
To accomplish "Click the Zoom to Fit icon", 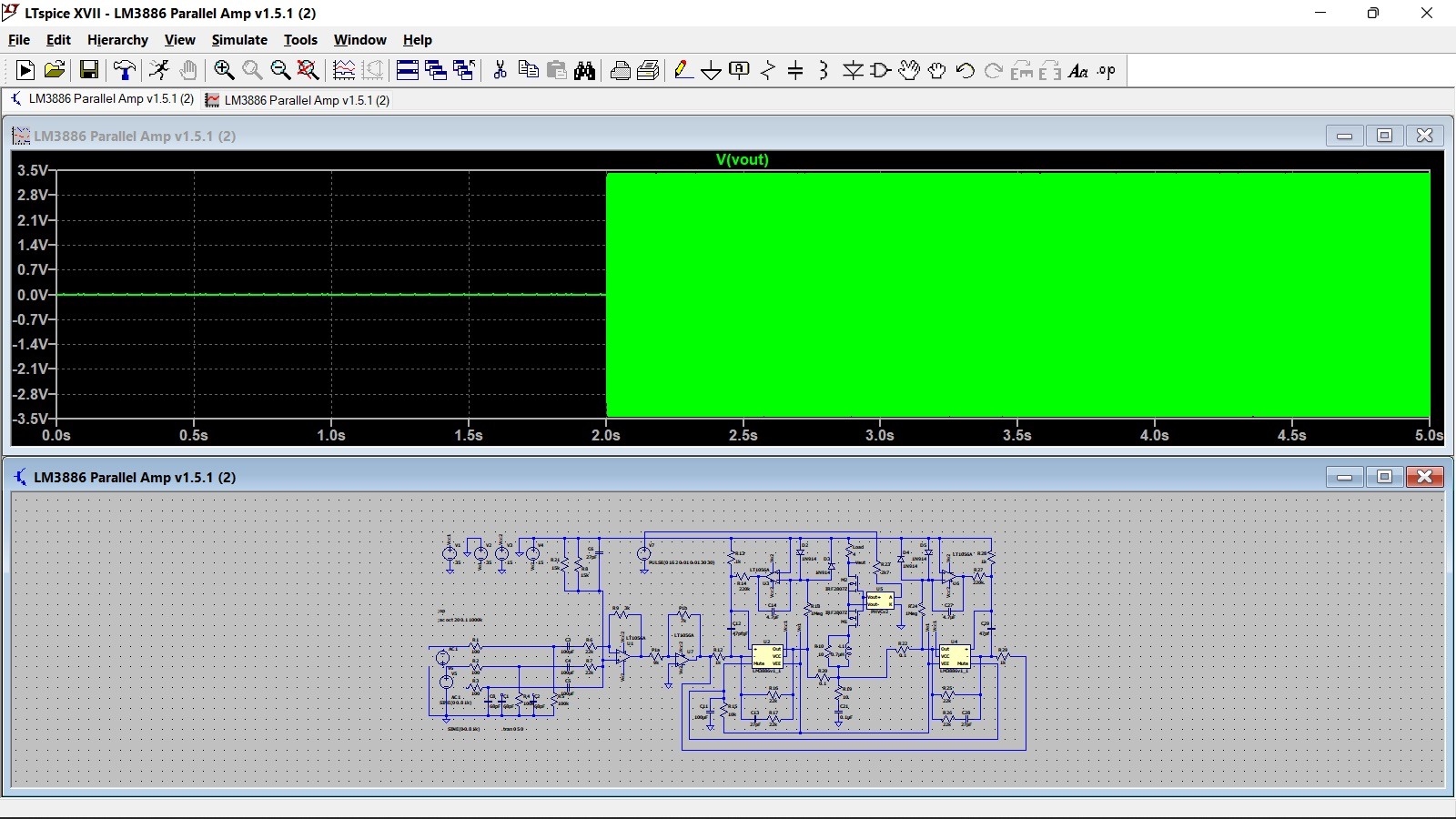I will 308,70.
